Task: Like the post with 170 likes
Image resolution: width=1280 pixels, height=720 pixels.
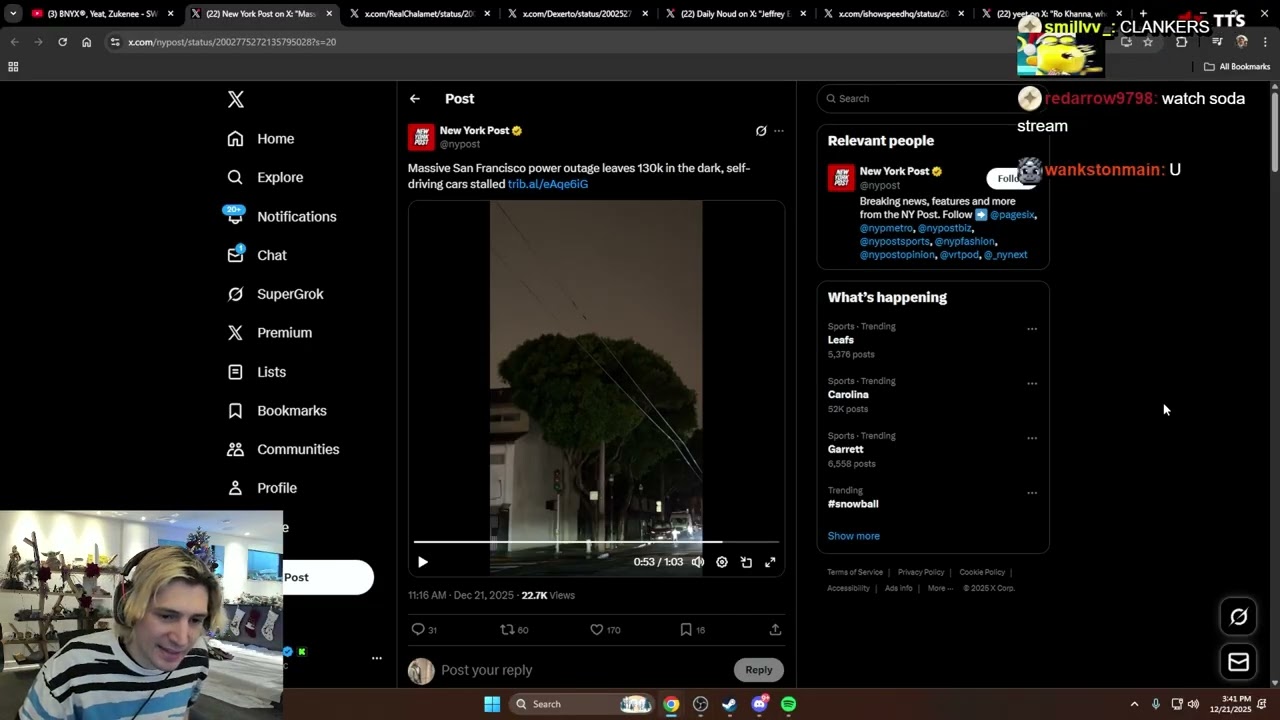Action: click(x=605, y=630)
